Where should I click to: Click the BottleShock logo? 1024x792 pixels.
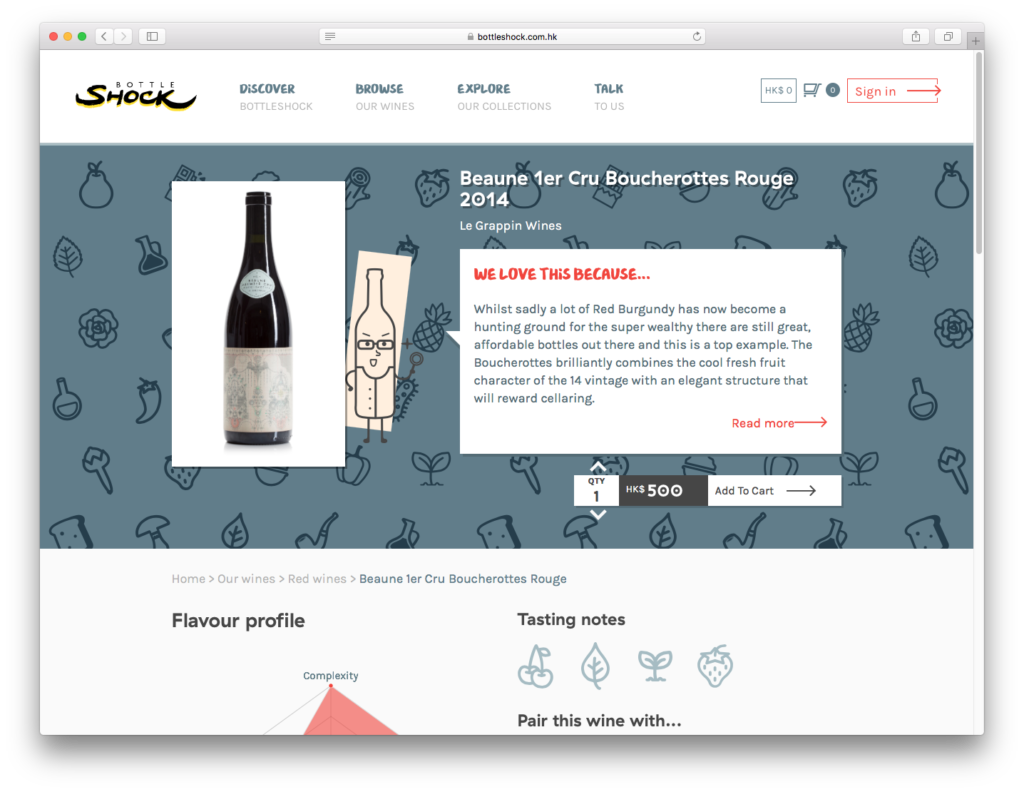[135, 95]
